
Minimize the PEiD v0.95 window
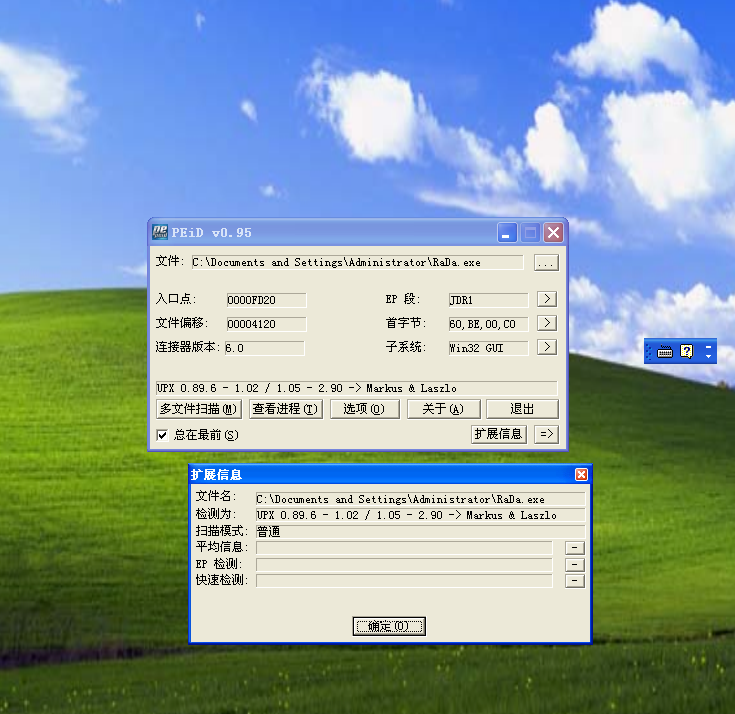(x=507, y=233)
